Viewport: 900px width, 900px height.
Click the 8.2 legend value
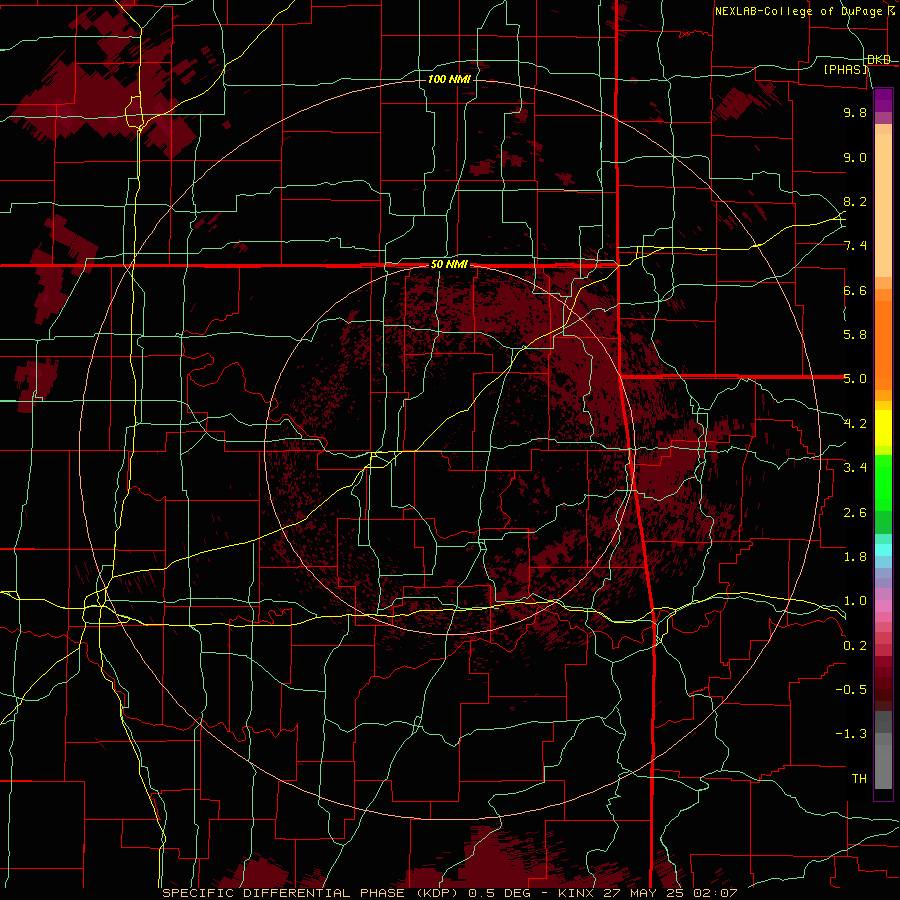pos(855,201)
